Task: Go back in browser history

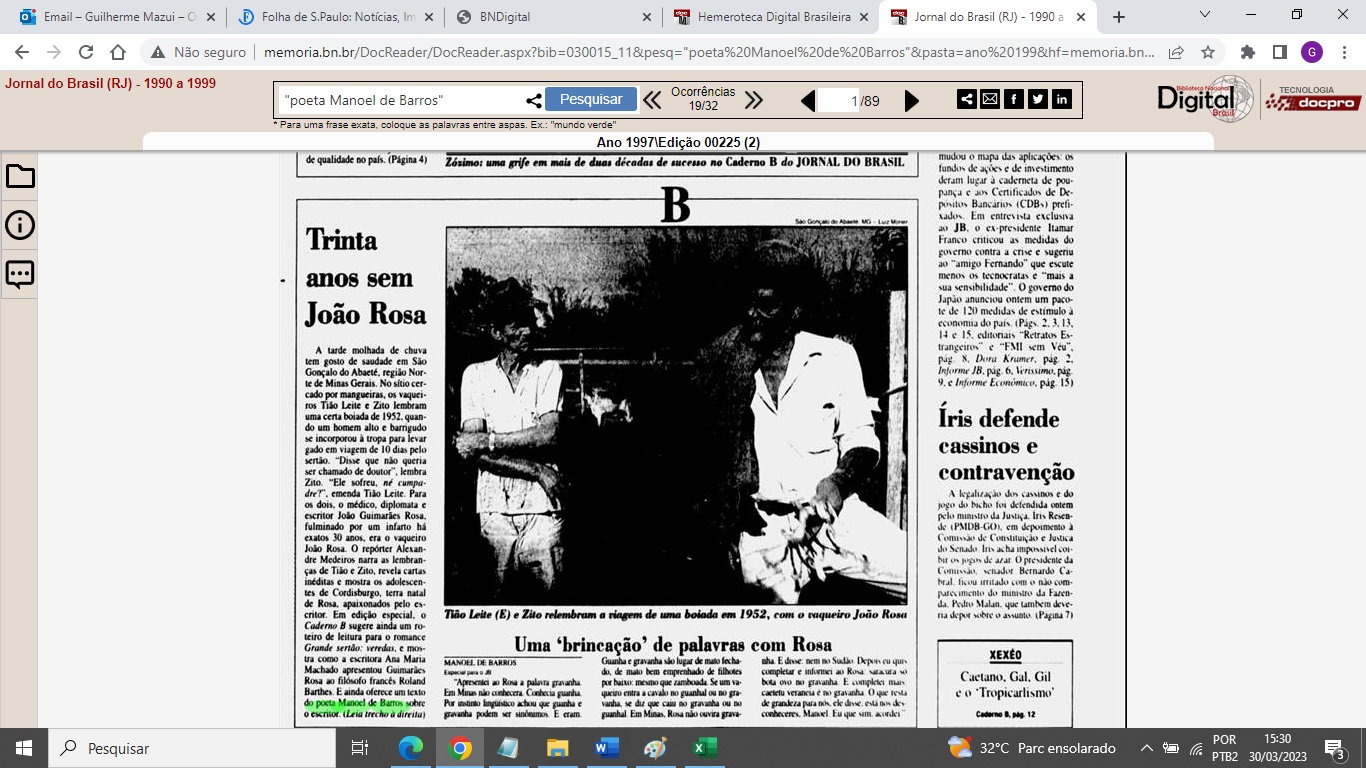Action: (x=22, y=52)
